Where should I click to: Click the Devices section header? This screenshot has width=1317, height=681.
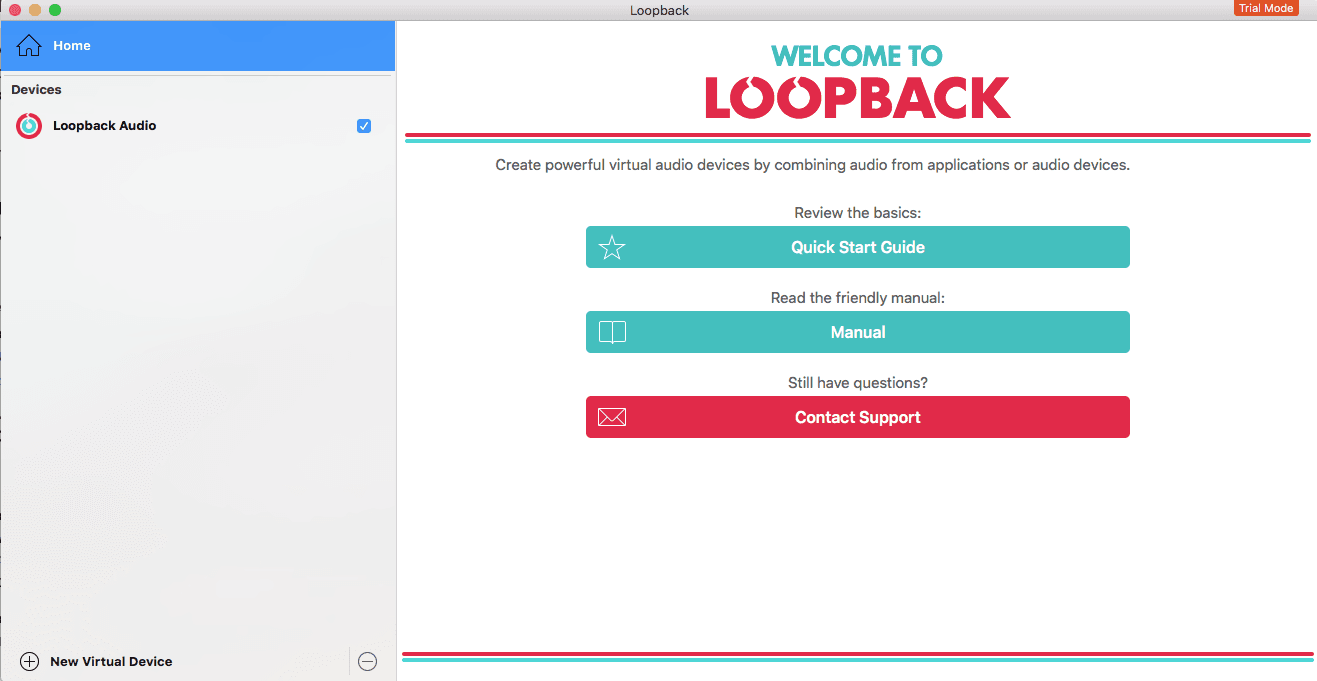click(x=36, y=89)
